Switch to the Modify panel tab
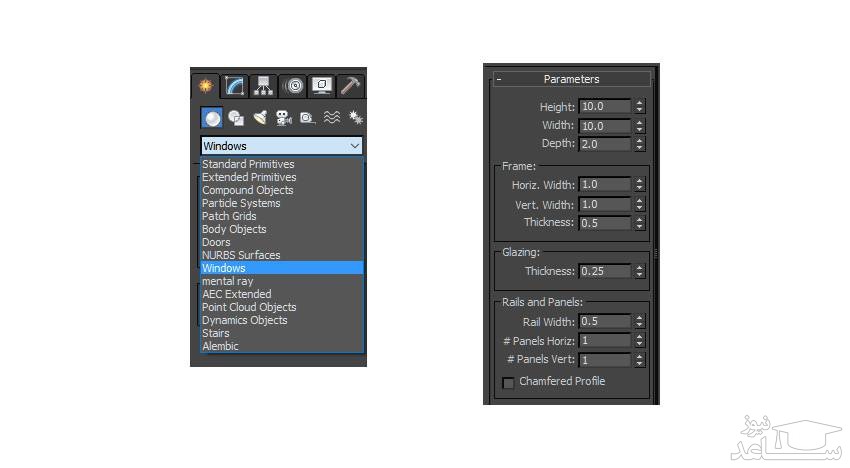Image resolution: width=850 pixels, height=468 pixels. (x=234, y=86)
